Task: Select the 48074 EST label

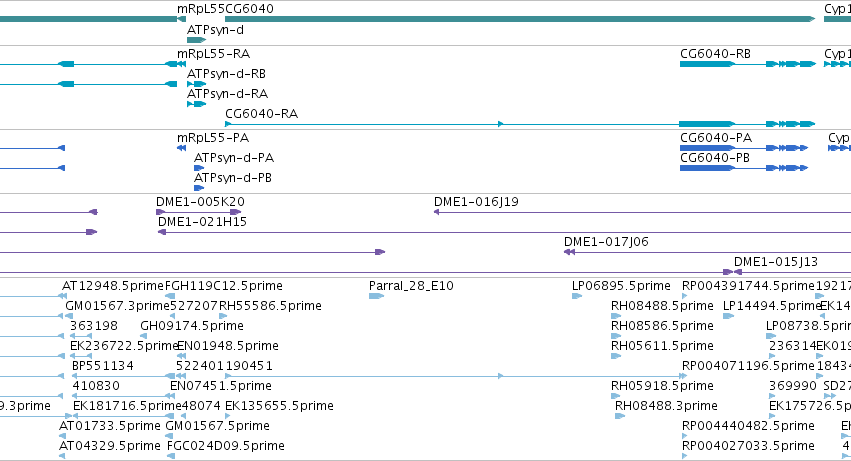Action: 201,407
